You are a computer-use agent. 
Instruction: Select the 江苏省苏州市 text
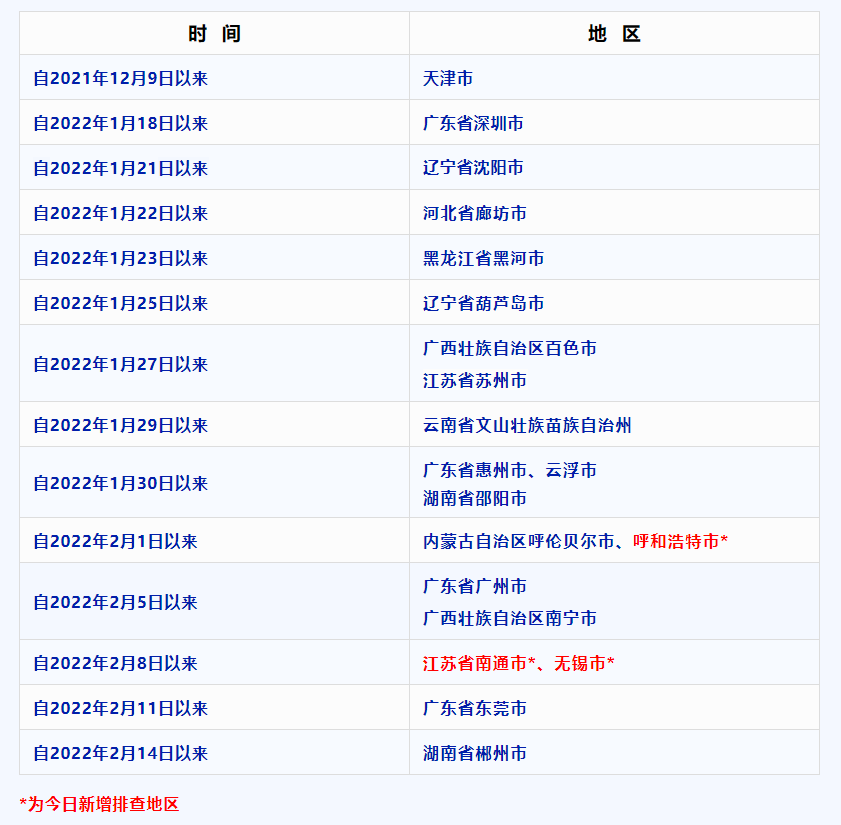(x=475, y=380)
